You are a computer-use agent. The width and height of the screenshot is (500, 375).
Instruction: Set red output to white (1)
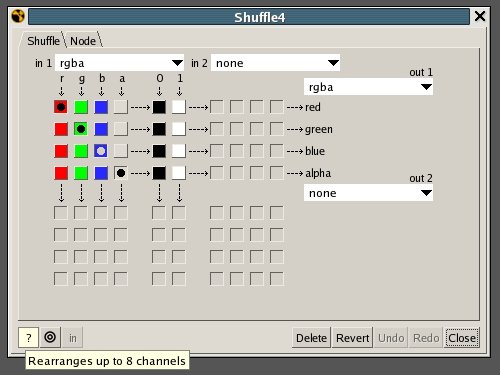(x=179, y=107)
